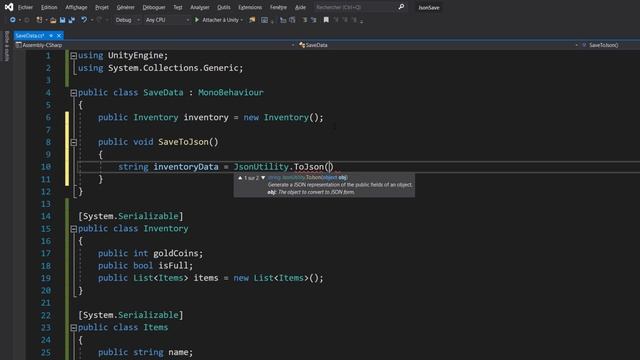The width and height of the screenshot is (640, 360).
Task: Click the navigate forward icon
Action: point(27,20)
